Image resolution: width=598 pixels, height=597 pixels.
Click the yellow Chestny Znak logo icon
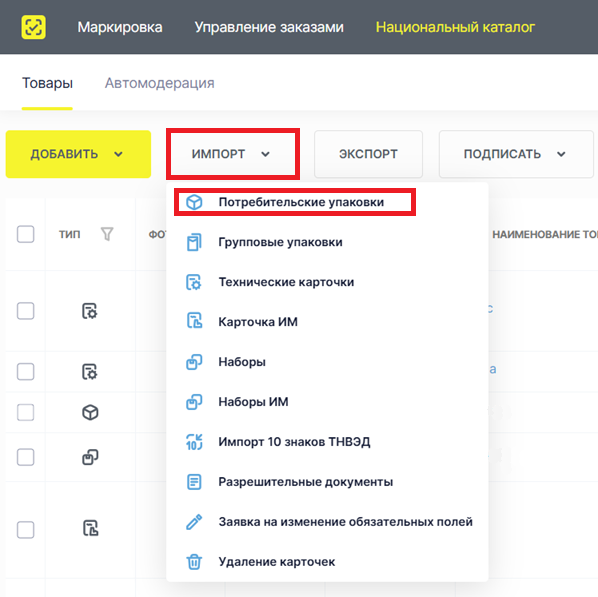pyautogui.click(x=34, y=27)
